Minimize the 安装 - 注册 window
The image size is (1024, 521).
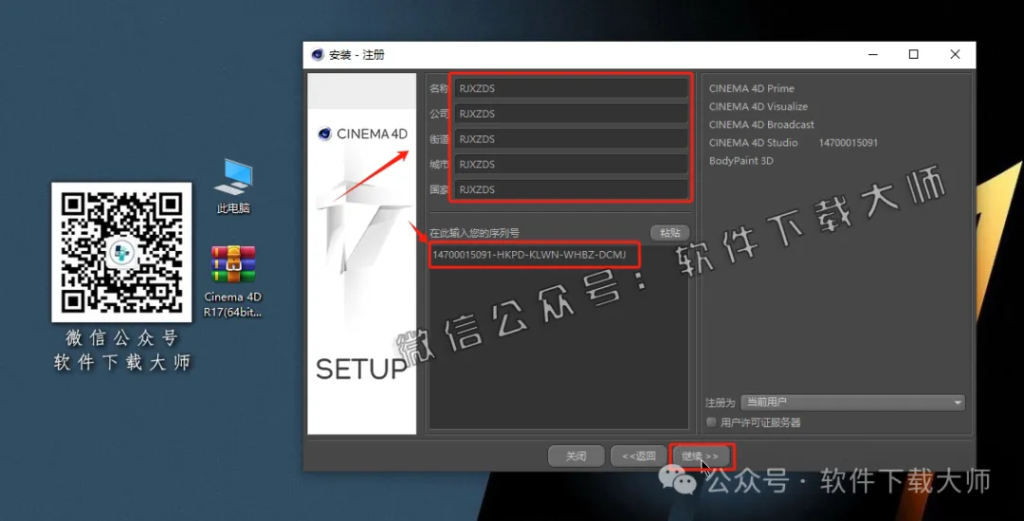click(872, 55)
